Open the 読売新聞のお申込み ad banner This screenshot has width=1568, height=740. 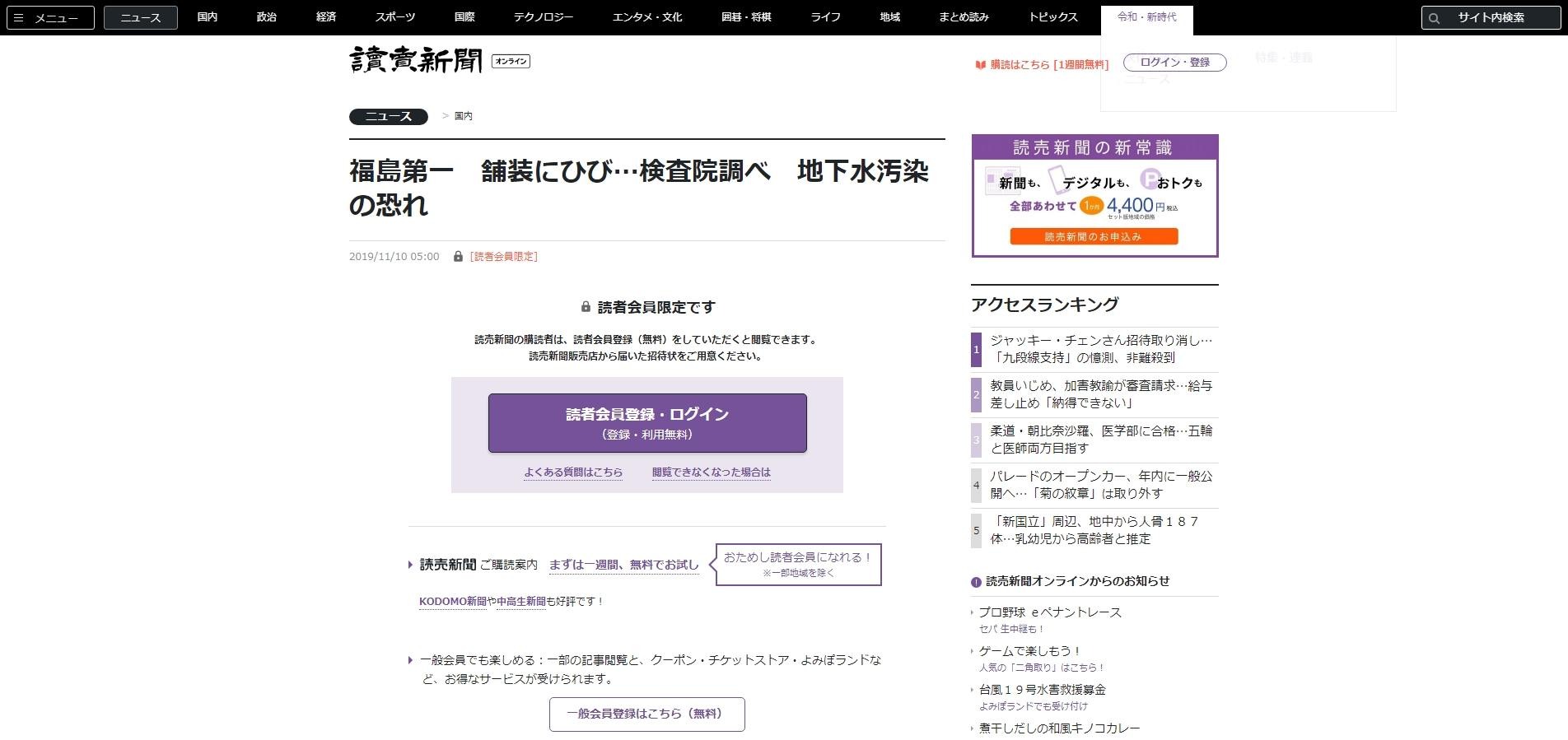click(x=1094, y=237)
